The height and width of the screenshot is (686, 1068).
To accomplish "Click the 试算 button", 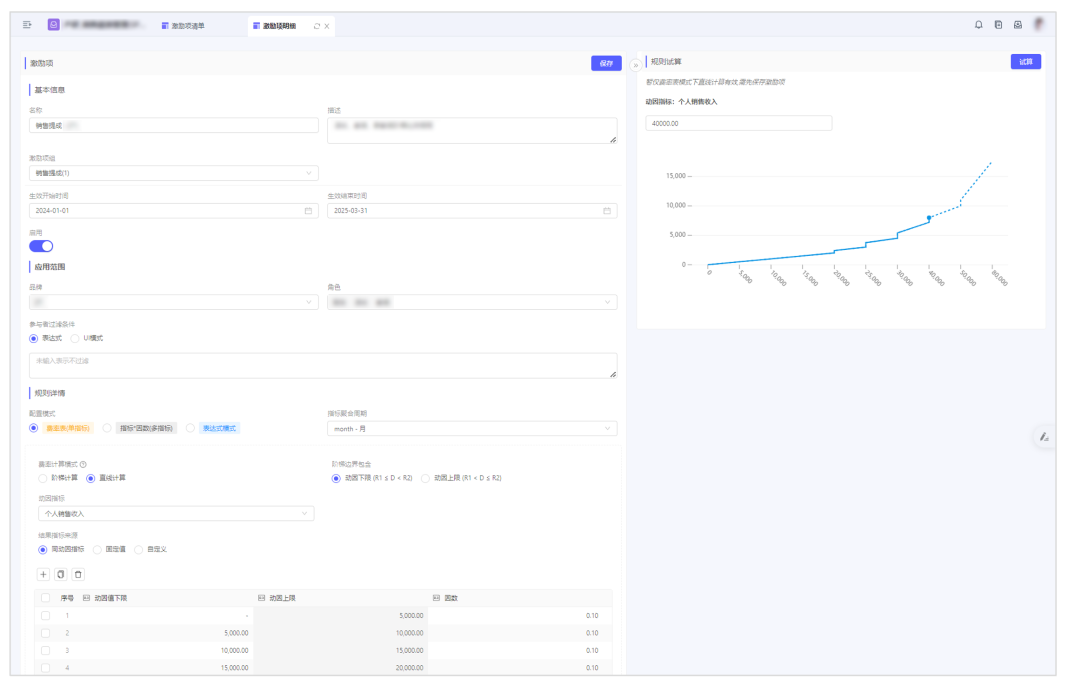I will (x=1025, y=62).
